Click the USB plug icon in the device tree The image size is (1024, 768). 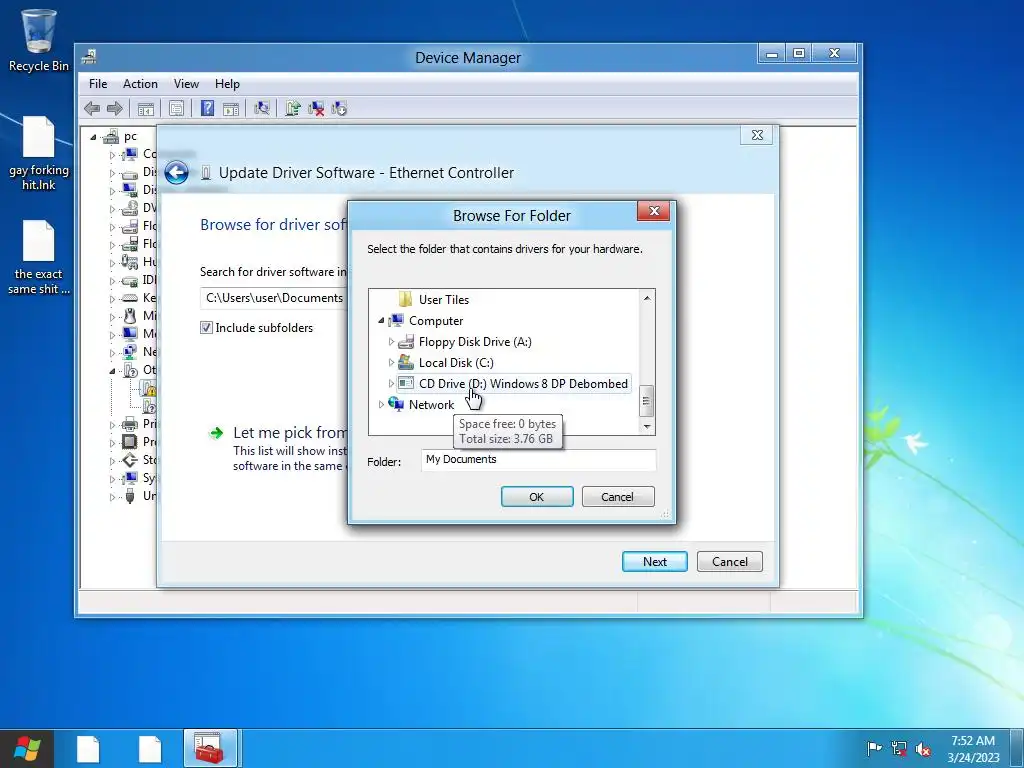coord(130,496)
